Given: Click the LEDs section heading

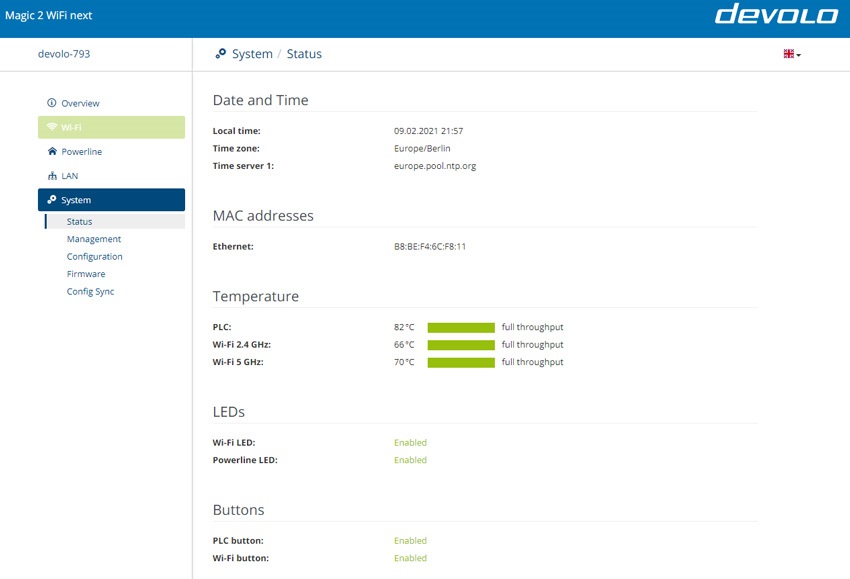Looking at the screenshot, I should (228, 411).
